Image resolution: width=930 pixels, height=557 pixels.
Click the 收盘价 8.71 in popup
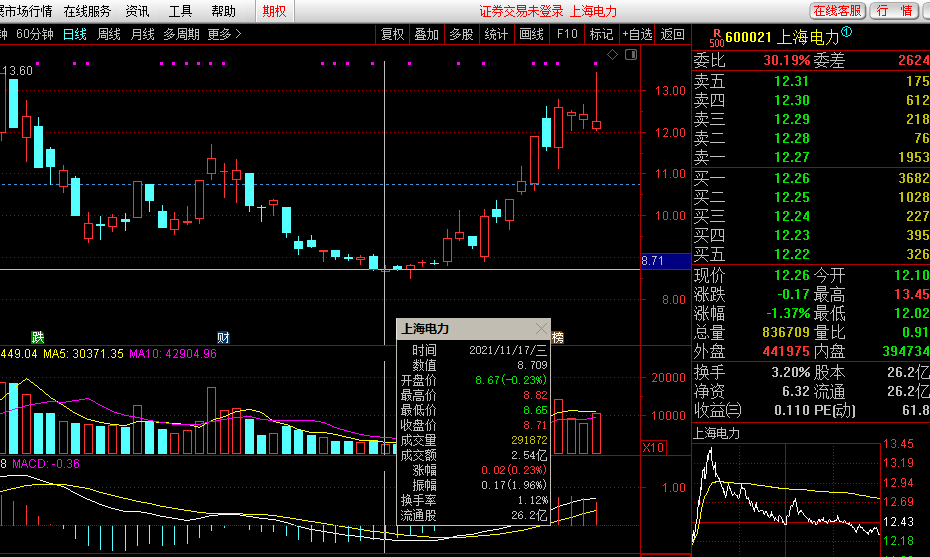pyautogui.click(x=535, y=425)
